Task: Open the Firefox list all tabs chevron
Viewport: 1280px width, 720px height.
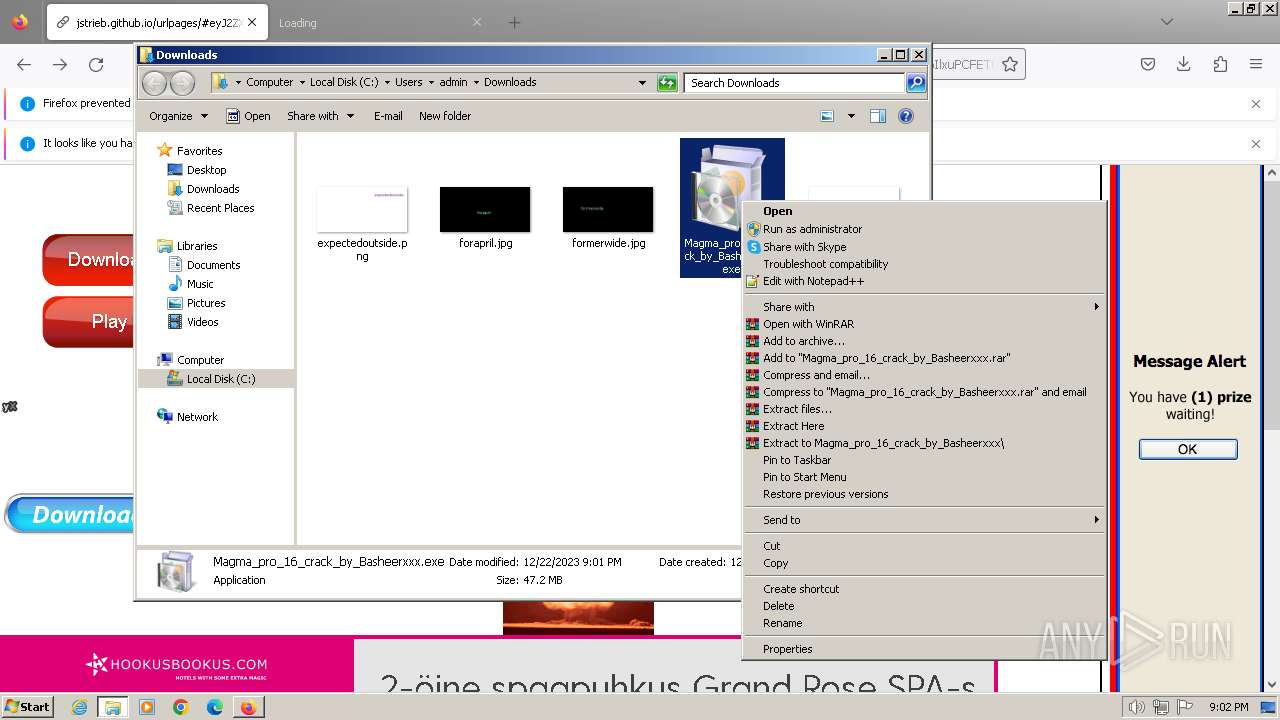Action: 1166,22
